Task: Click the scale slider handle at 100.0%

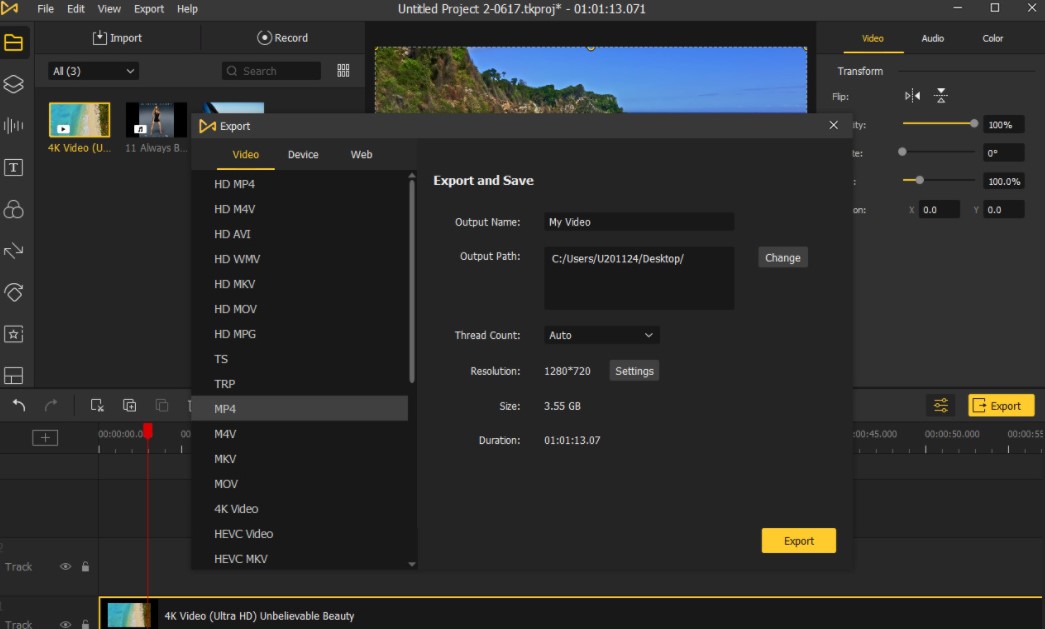Action: click(920, 180)
